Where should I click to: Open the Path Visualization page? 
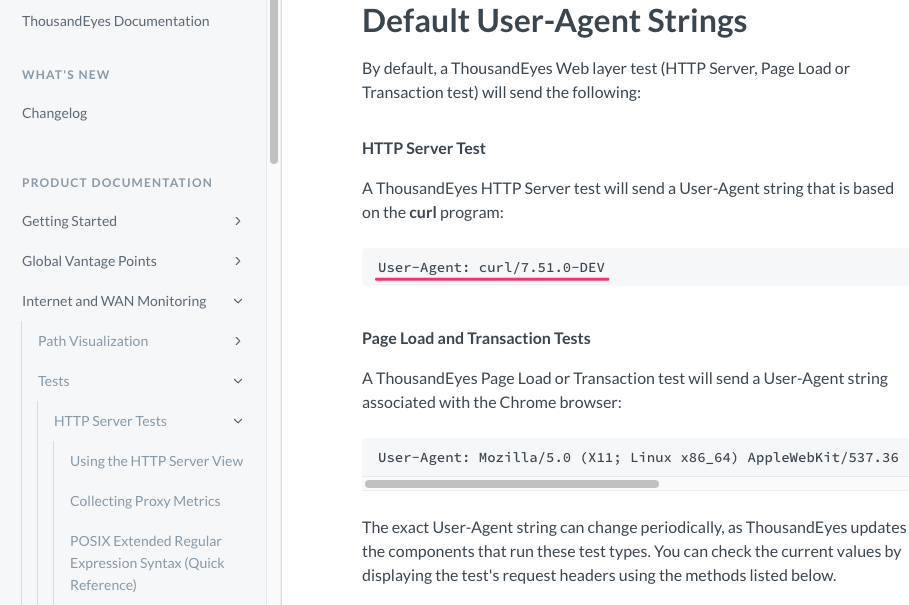tap(93, 341)
